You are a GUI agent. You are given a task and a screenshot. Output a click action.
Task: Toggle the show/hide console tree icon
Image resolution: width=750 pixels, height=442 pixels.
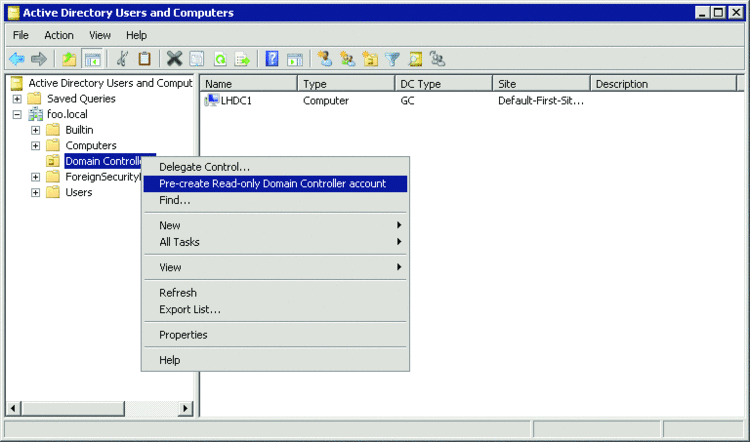pos(92,59)
